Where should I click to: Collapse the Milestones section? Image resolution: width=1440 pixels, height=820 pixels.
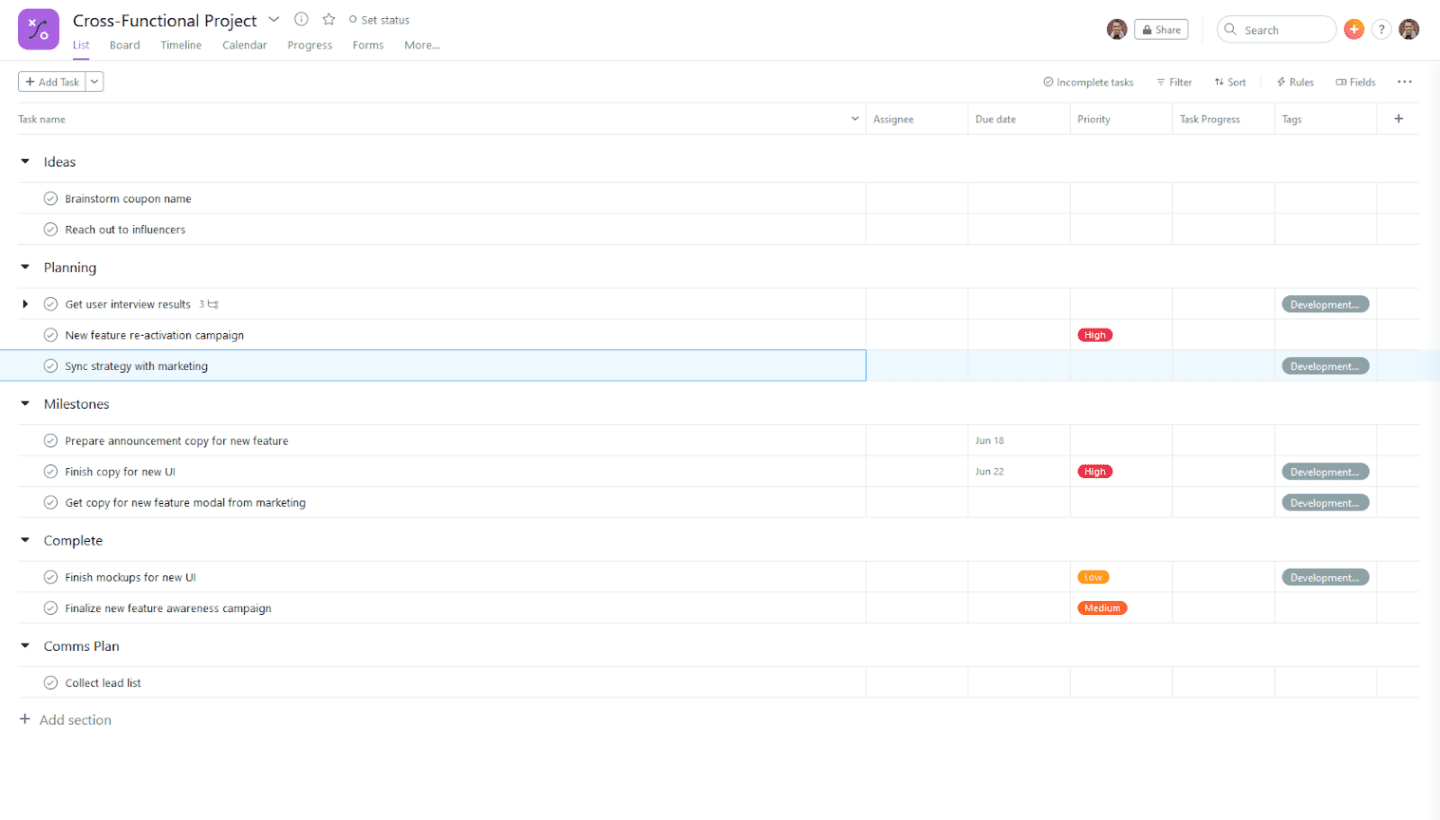(25, 404)
